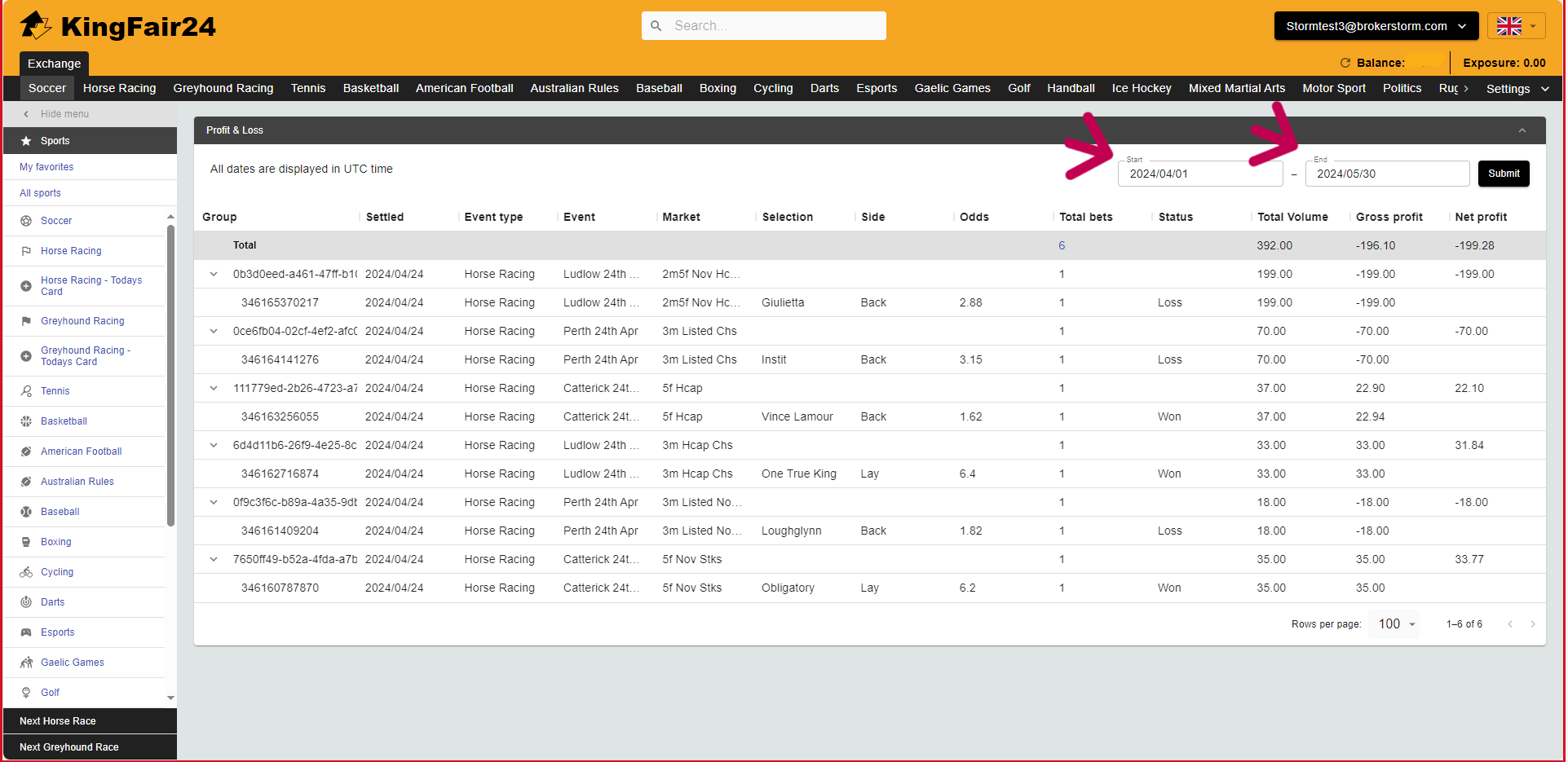Open Greyhound Racing in top navigation
Image resolution: width=1568 pixels, height=762 pixels.
(223, 88)
